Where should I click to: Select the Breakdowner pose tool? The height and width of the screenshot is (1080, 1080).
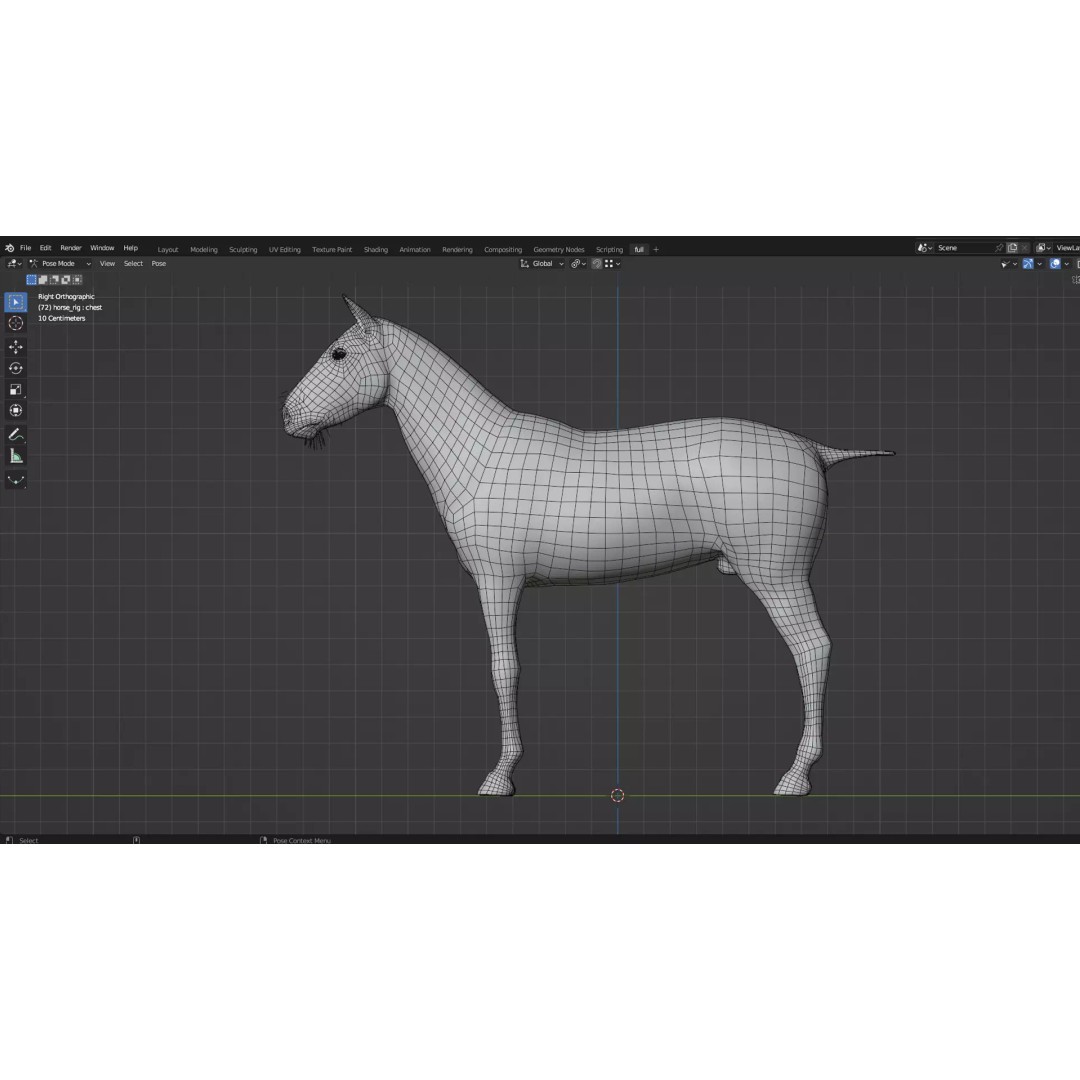(x=16, y=479)
